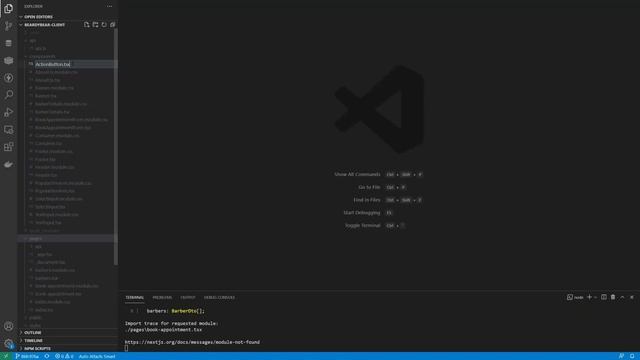
Task: Expand the public folder
Action: point(35,318)
